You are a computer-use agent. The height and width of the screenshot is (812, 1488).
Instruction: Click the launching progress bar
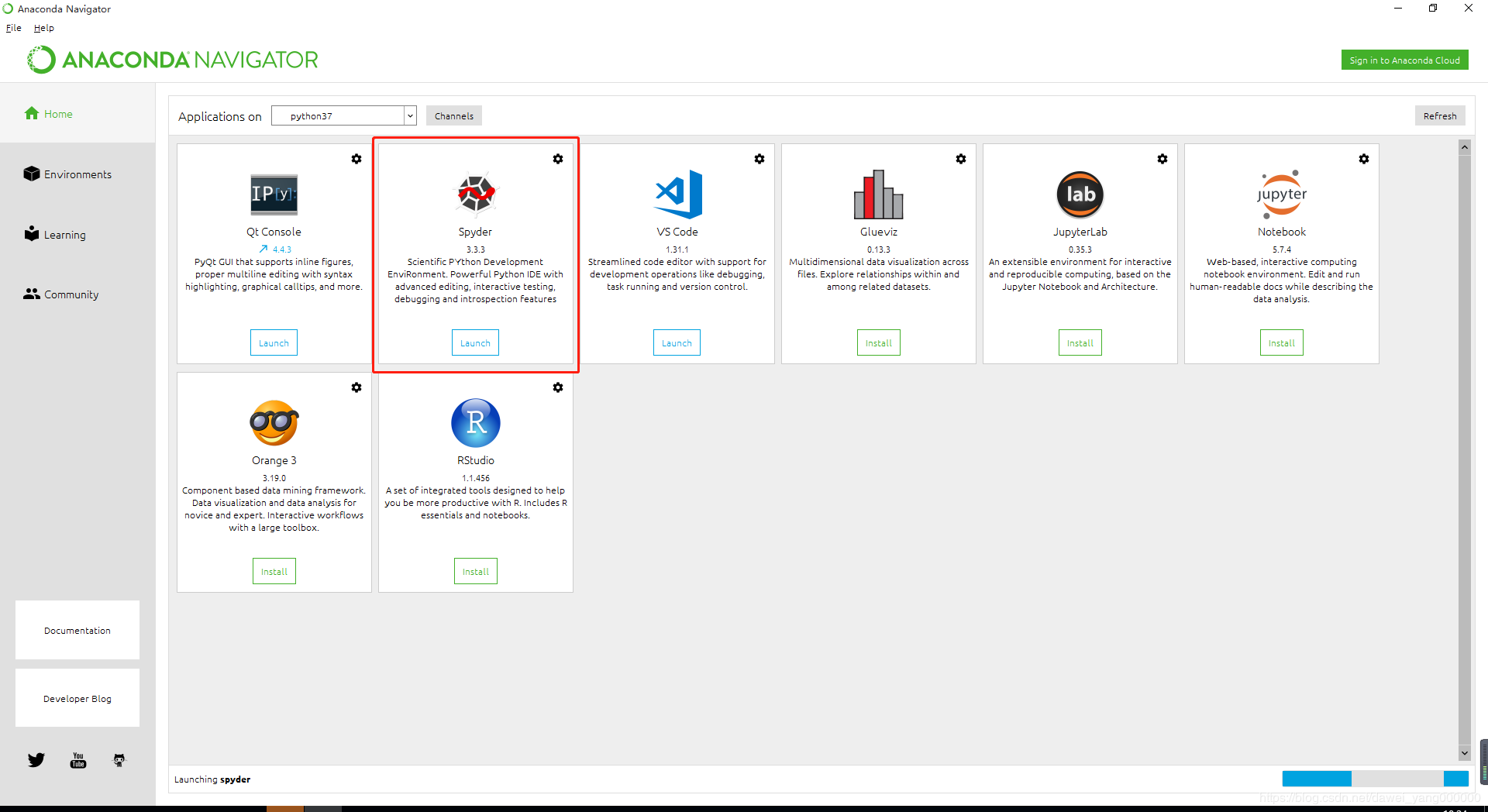pos(1376,779)
